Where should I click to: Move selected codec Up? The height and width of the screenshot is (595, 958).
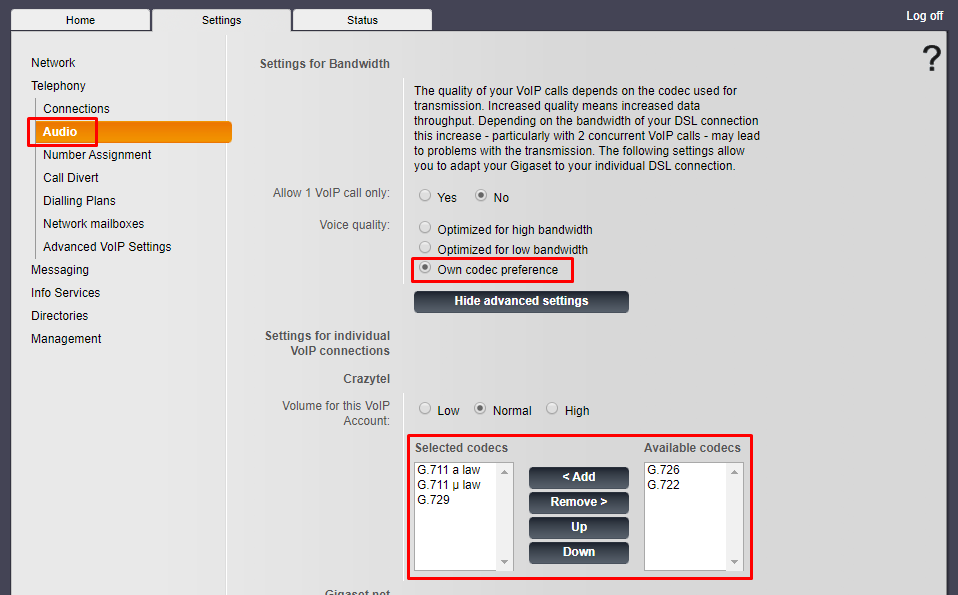(x=578, y=527)
